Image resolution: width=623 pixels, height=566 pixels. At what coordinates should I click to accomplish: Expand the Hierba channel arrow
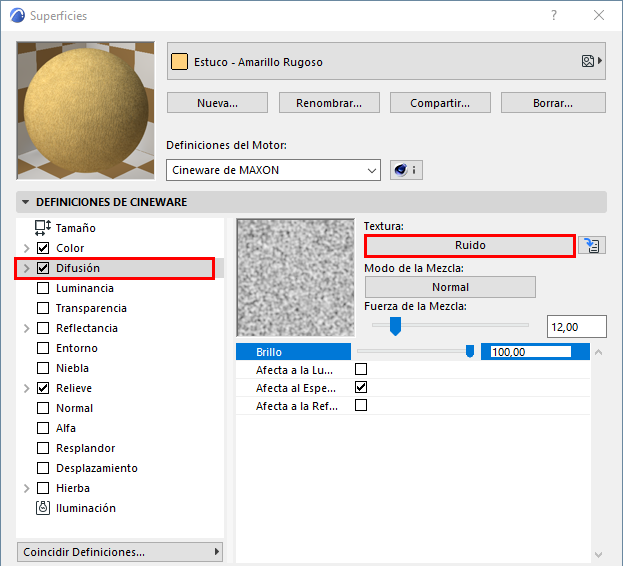[x=27, y=488]
